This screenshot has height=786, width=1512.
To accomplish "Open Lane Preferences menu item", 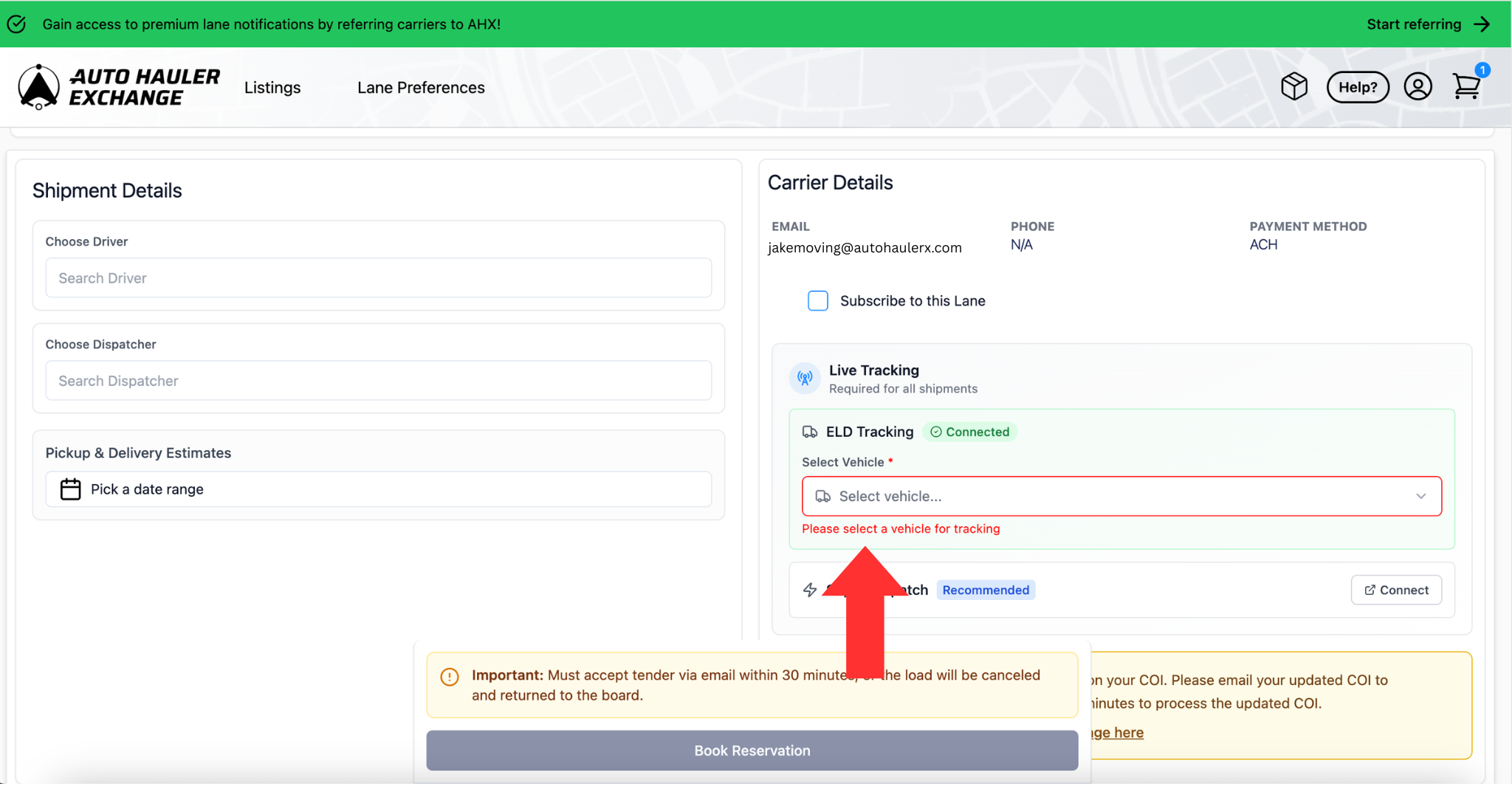I will click(x=421, y=88).
